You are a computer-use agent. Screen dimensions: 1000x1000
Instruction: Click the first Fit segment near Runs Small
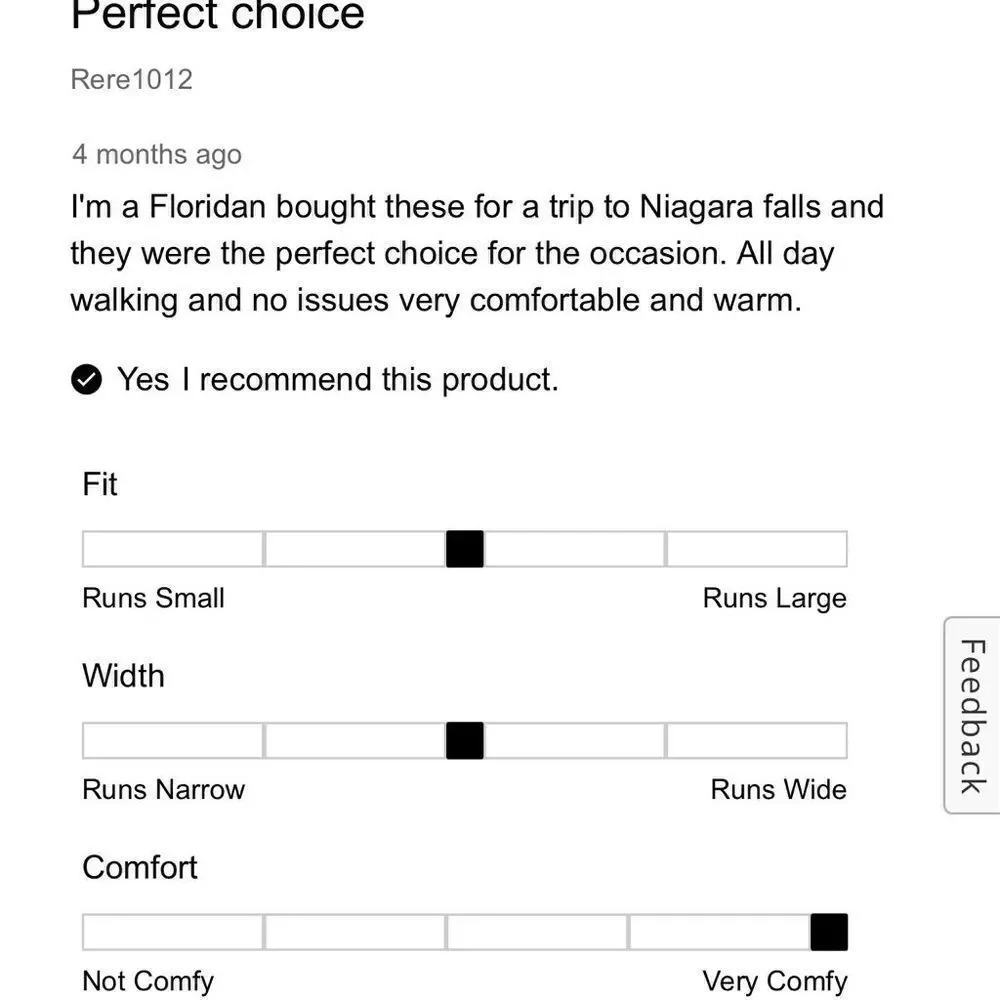(173, 549)
